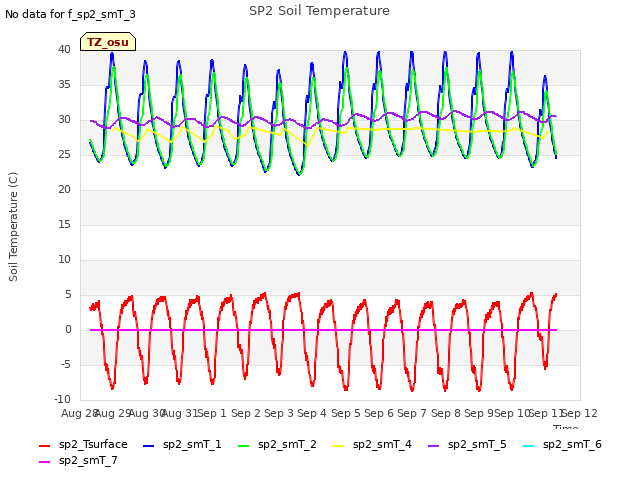Click the 'No data for f_sp2_smT_3' message
640x480 pixels.
[x=70, y=14]
